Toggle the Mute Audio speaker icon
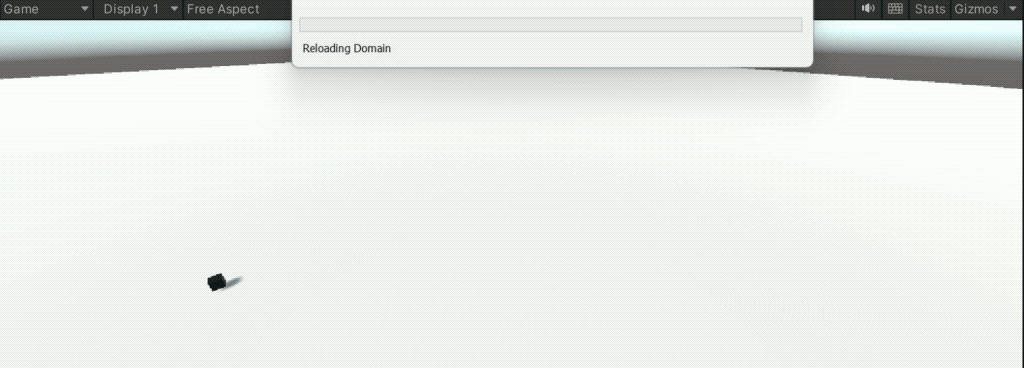 point(868,8)
